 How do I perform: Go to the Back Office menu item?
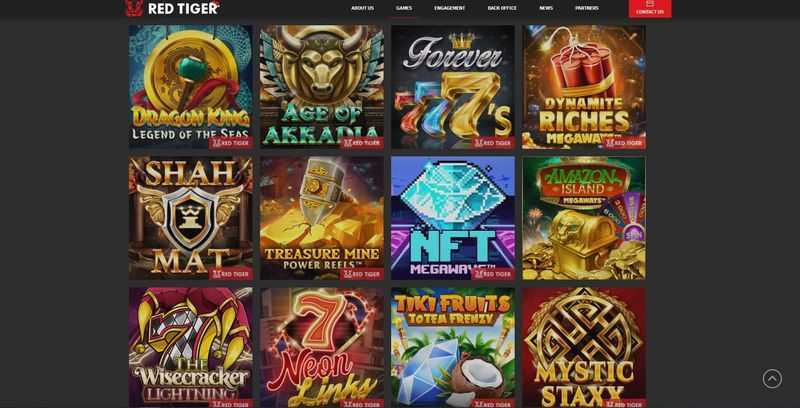(502, 8)
